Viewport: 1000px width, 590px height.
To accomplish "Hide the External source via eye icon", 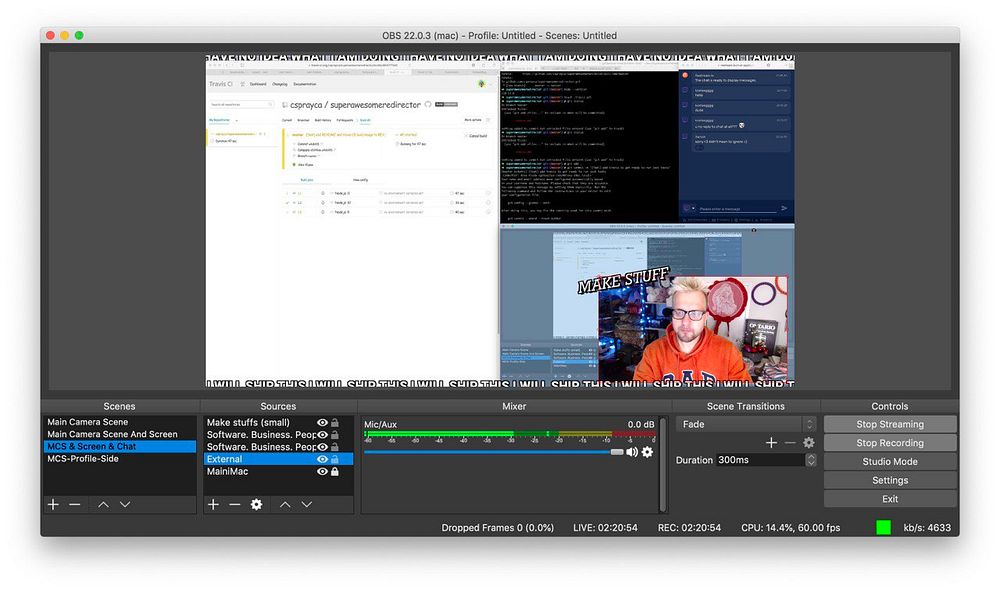I will coord(322,459).
